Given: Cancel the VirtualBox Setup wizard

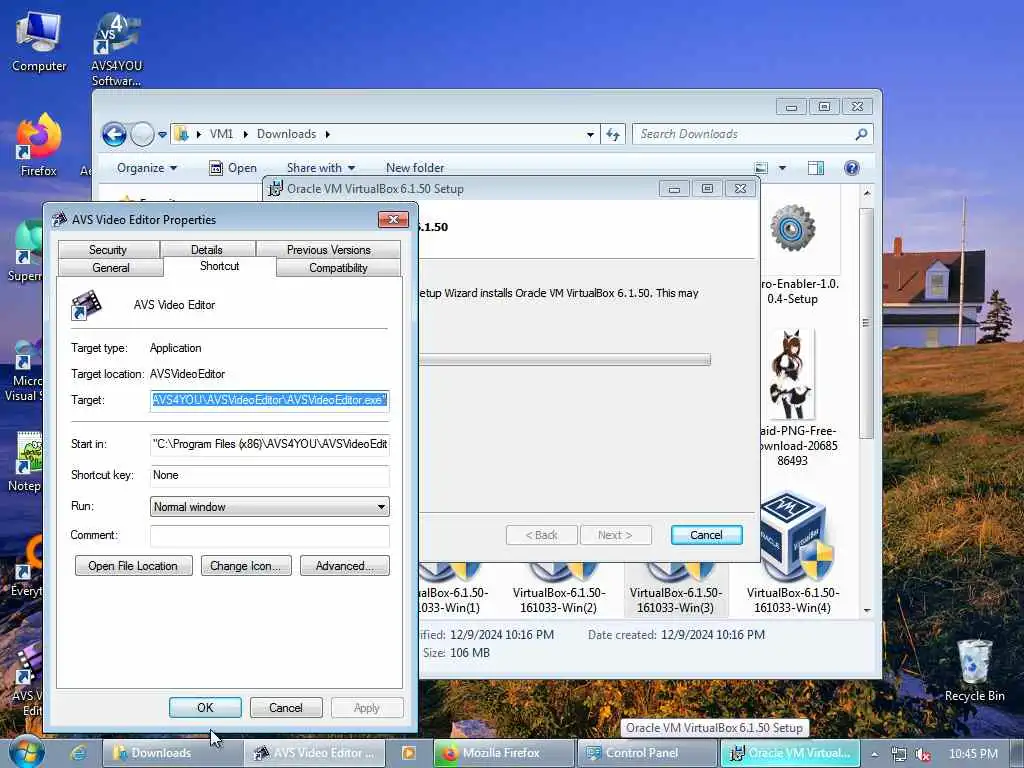Looking at the screenshot, I should tap(707, 536).
